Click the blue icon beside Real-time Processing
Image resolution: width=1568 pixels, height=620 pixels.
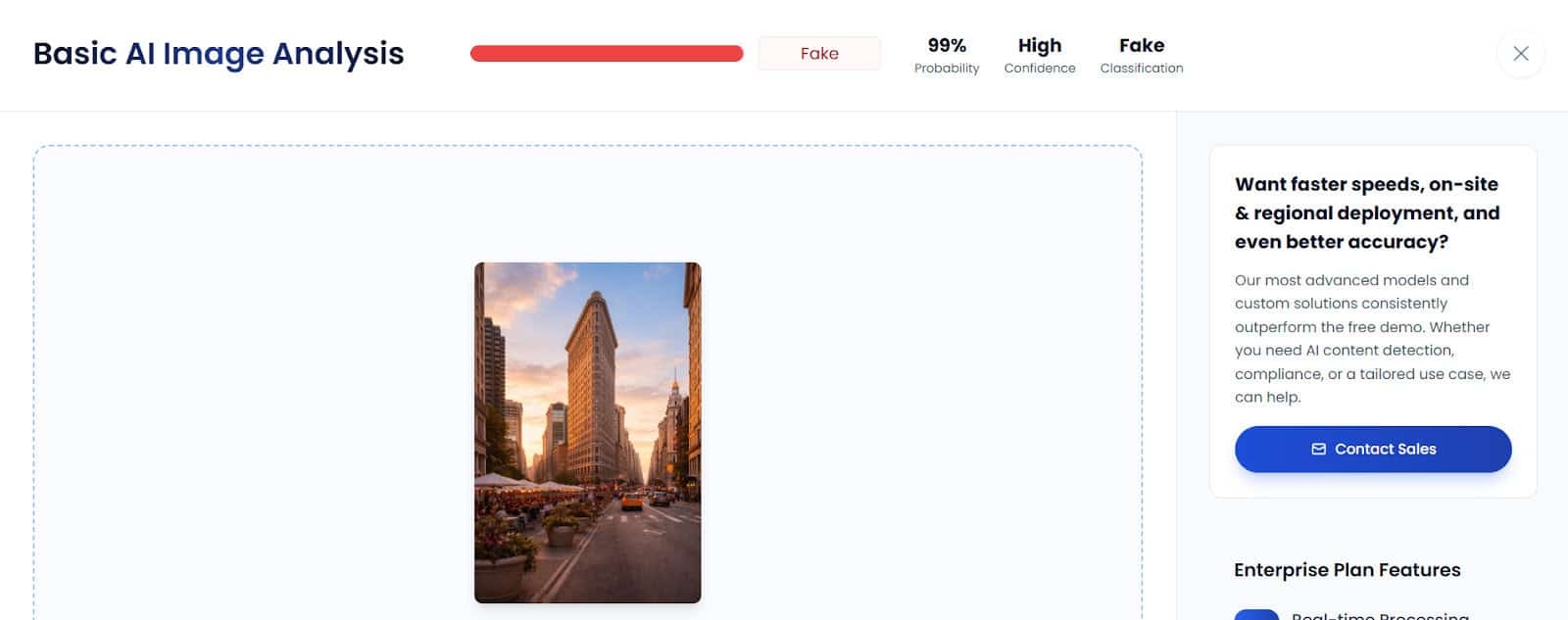click(x=1256, y=614)
